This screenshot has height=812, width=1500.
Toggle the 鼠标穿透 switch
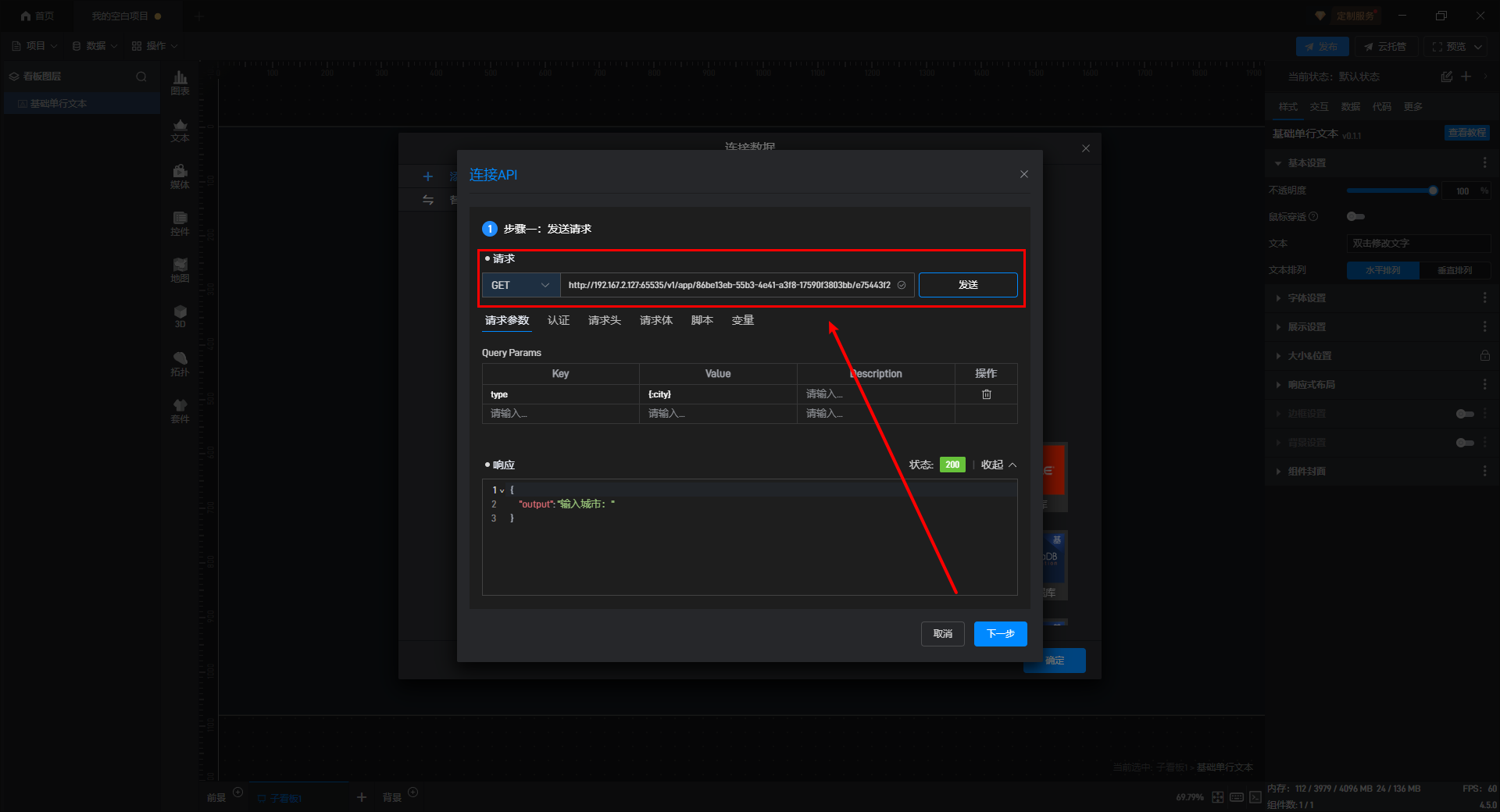point(1355,216)
